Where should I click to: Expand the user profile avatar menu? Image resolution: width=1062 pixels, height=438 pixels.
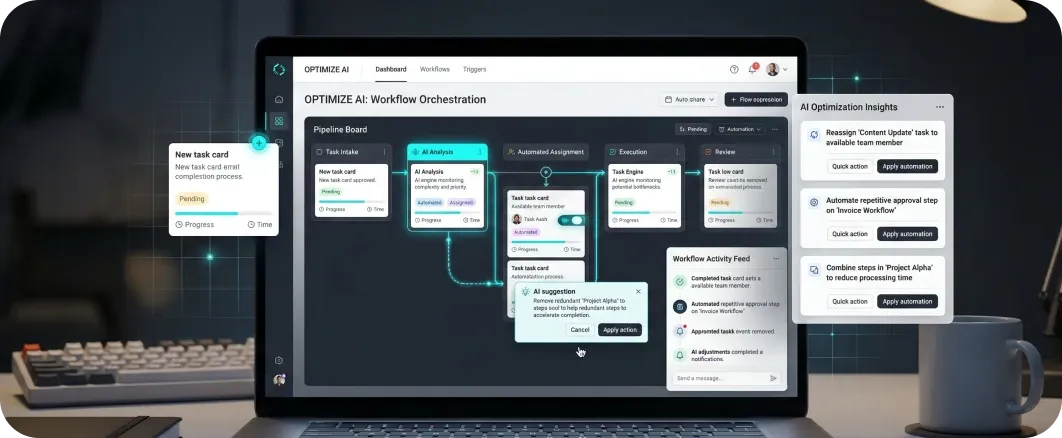click(776, 69)
